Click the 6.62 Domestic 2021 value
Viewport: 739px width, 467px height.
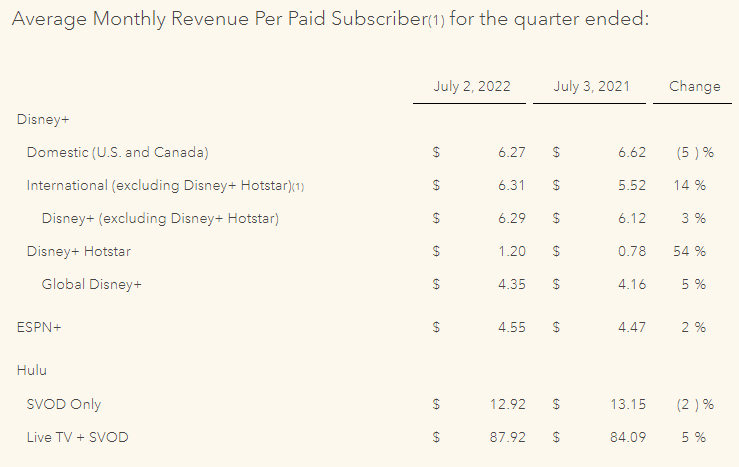(x=632, y=152)
